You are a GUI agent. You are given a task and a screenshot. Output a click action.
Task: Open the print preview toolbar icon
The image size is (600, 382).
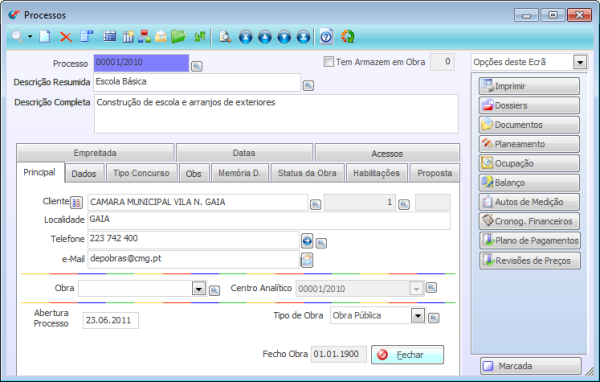tap(225, 37)
